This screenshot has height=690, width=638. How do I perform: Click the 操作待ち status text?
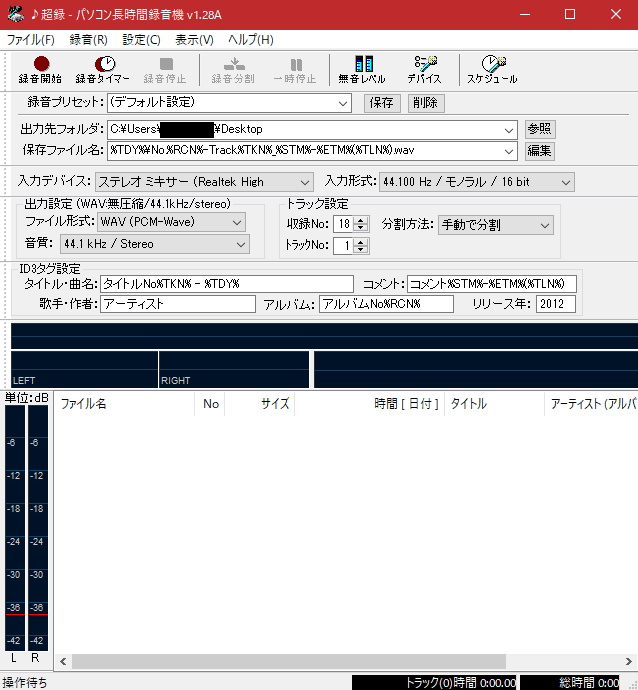(x=25, y=683)
